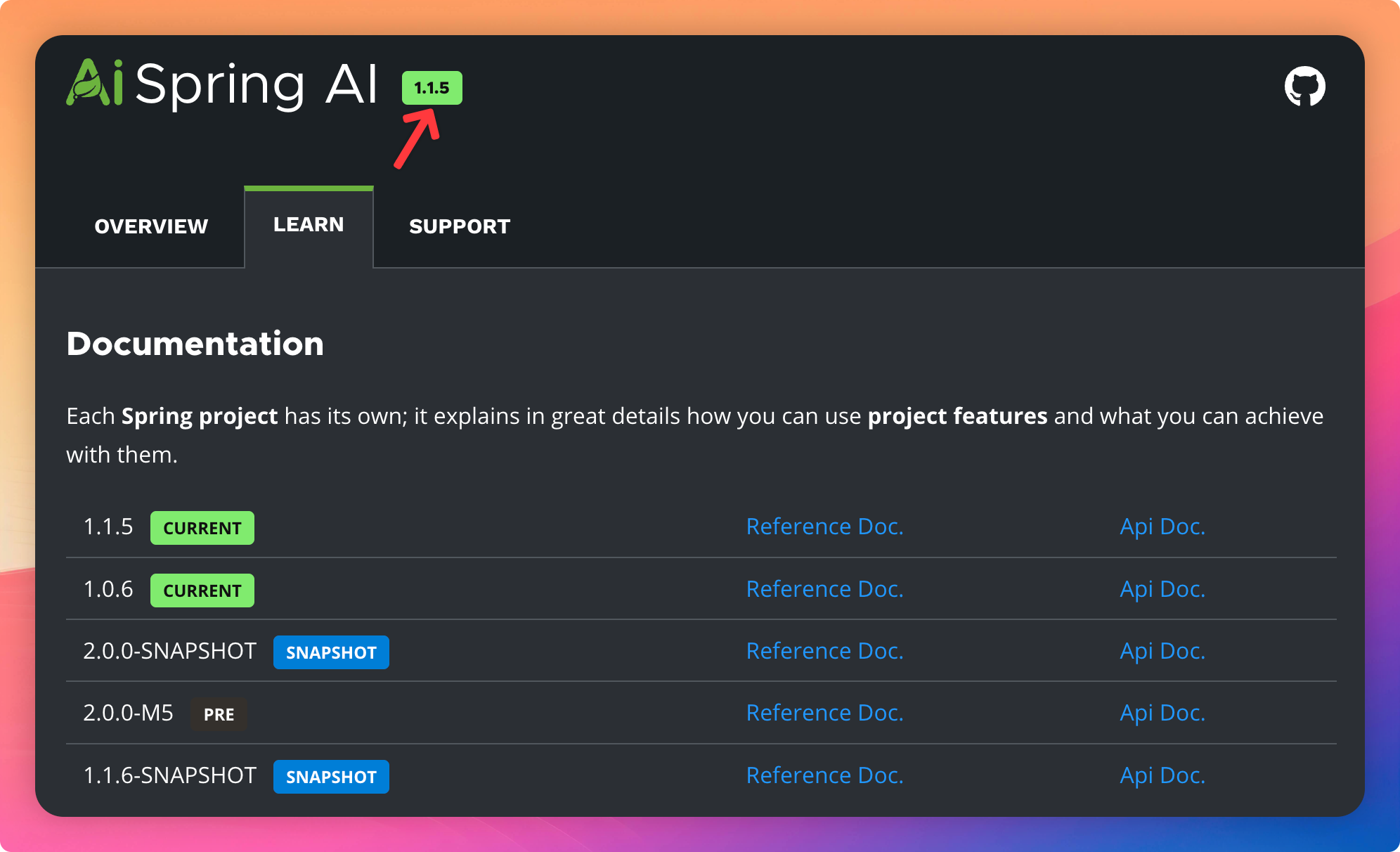1400x852 pixels.
Task: Open Reference Doc. for version 1.1.5
Action: [x=824, y=527]
